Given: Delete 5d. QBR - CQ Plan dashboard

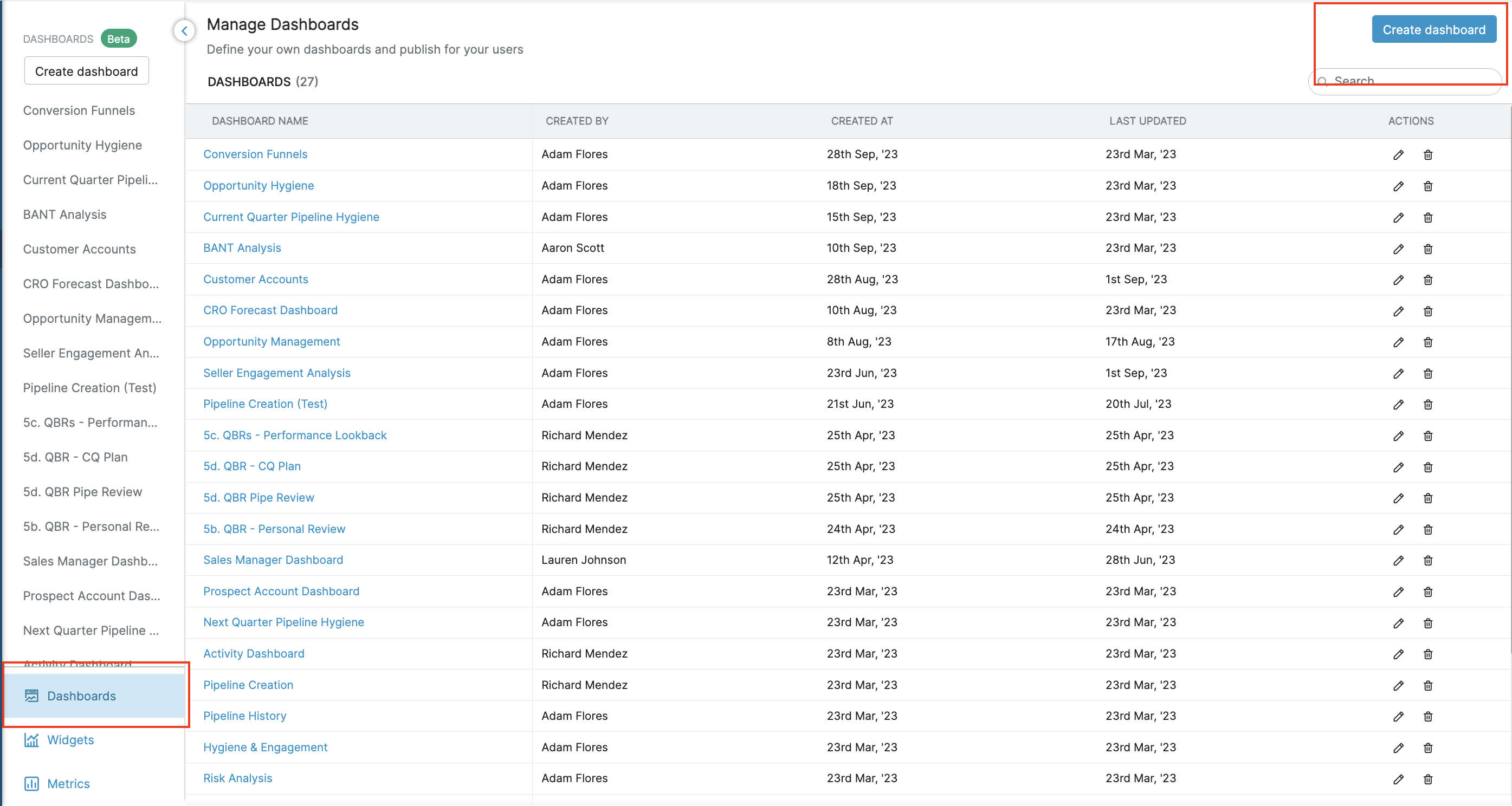Looking at the screenshot, I should pos(1428,467).
